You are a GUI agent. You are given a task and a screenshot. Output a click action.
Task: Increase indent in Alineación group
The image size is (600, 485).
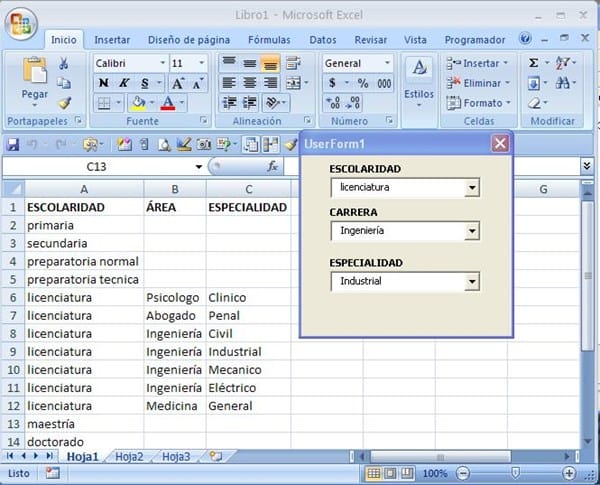[249, 103]
